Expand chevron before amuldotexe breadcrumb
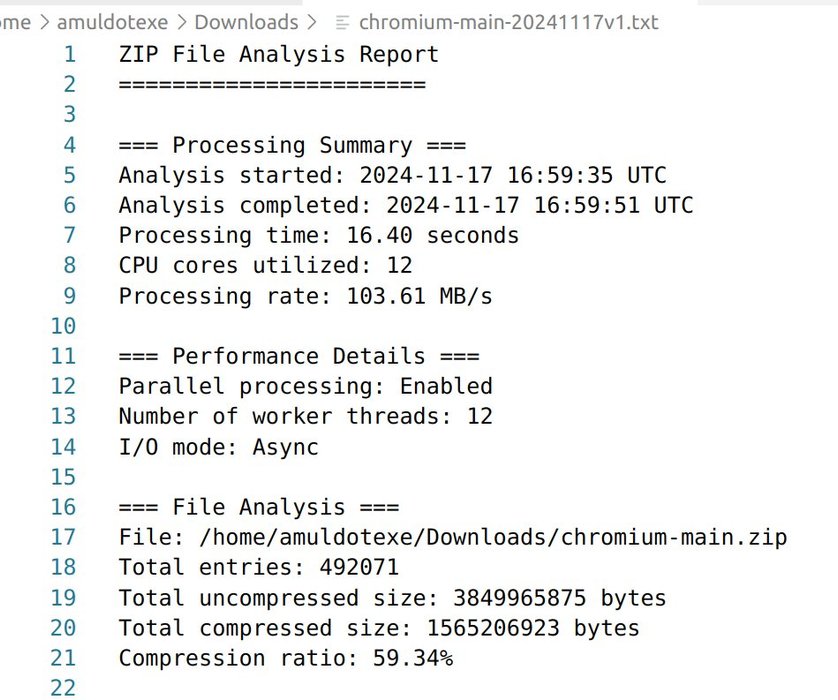The image size is (838, 700). (x=45, y=23)
